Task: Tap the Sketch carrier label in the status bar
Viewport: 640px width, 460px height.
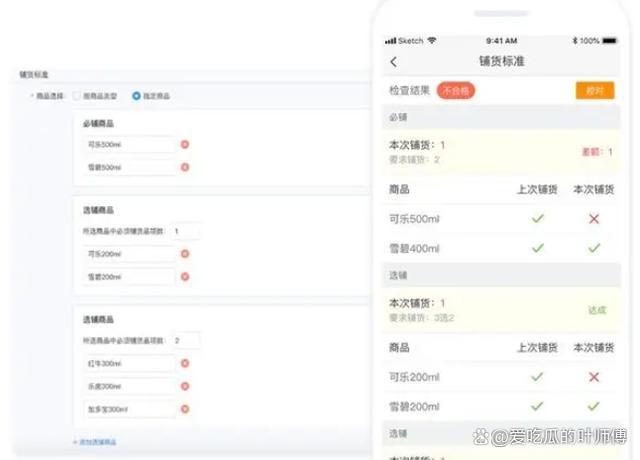Action: [x=411, y=41]
